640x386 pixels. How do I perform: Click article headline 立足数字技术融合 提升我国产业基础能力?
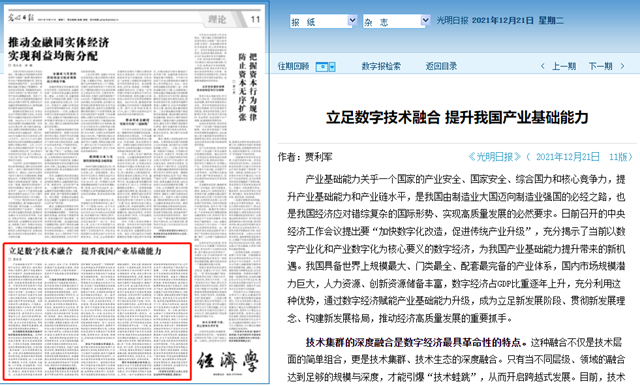[x=457, y=118]
